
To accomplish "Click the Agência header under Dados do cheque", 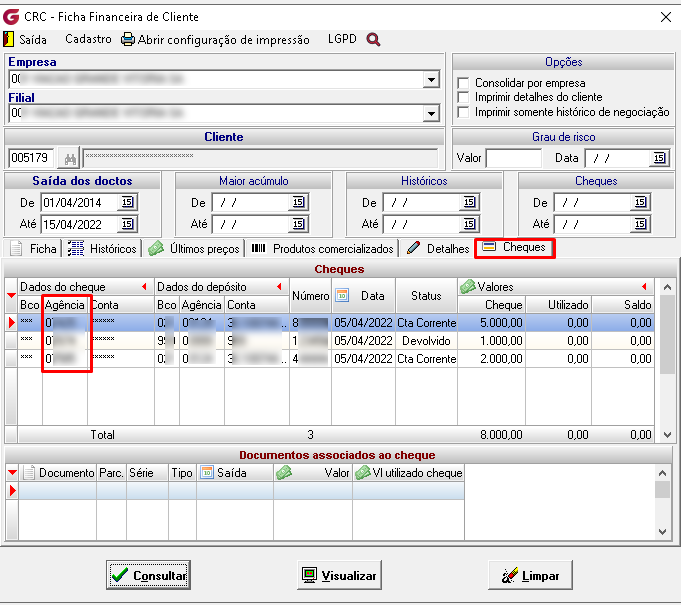I will tap(64, 305).
